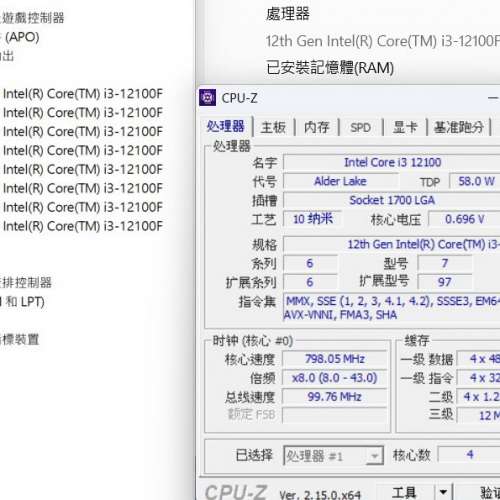The height and width of the screenshot is (500, 500).
Task: Click the CPU-Z app icon in title bar
Action: coord(207,98)
